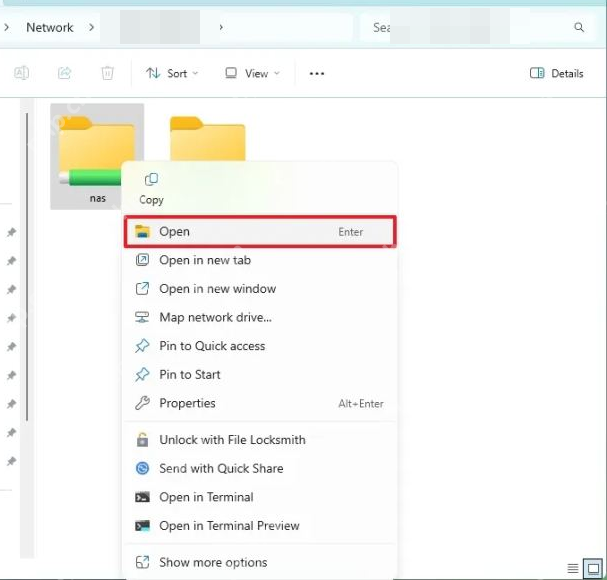The height and width of the screenshot is (580, 607).
Task: Click the search input field
Action: tap(476, 27)
